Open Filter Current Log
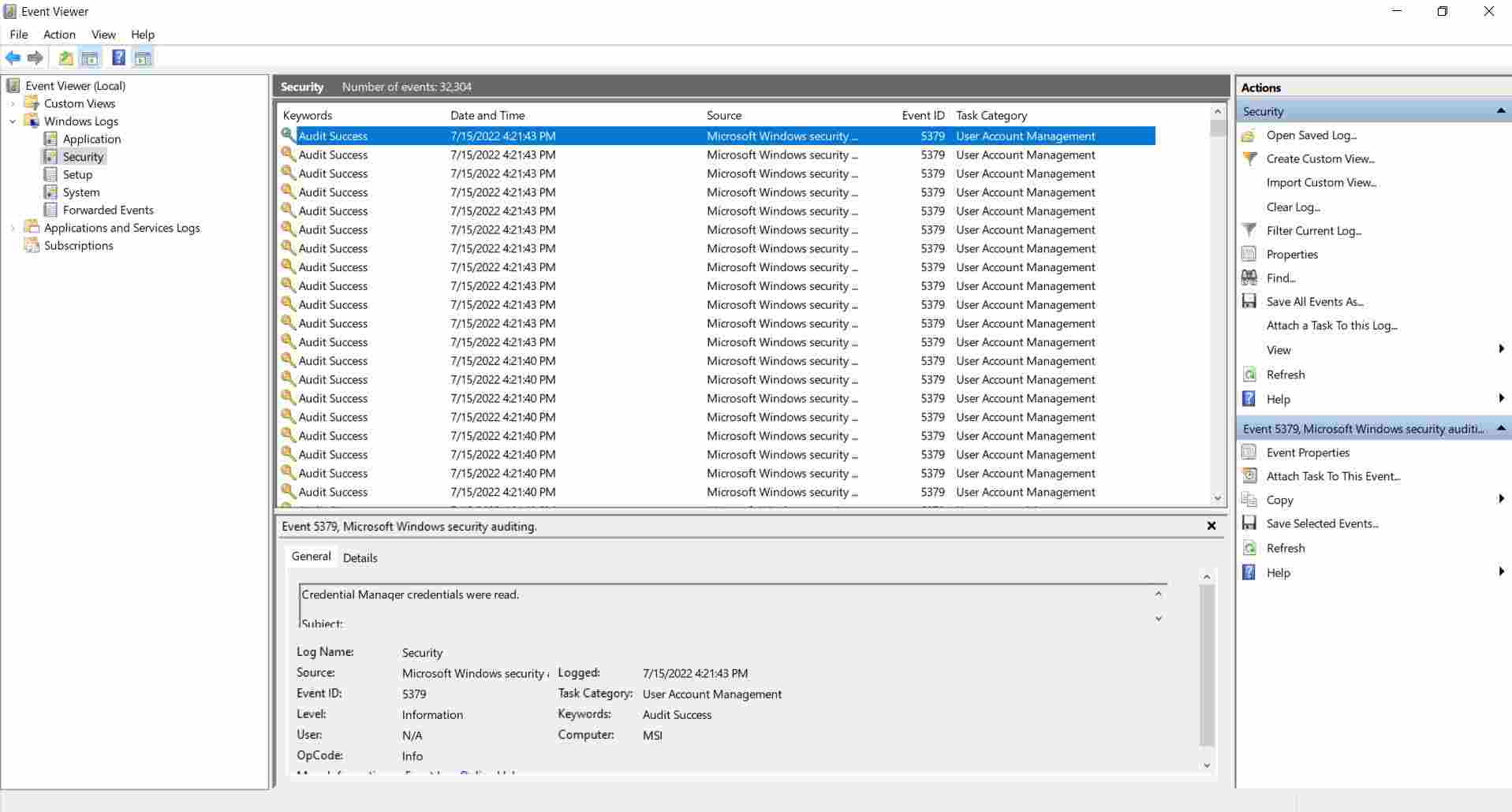The width and height of the screenshot is (1512, 812). pyautogui.click(x=1313, y=230)
